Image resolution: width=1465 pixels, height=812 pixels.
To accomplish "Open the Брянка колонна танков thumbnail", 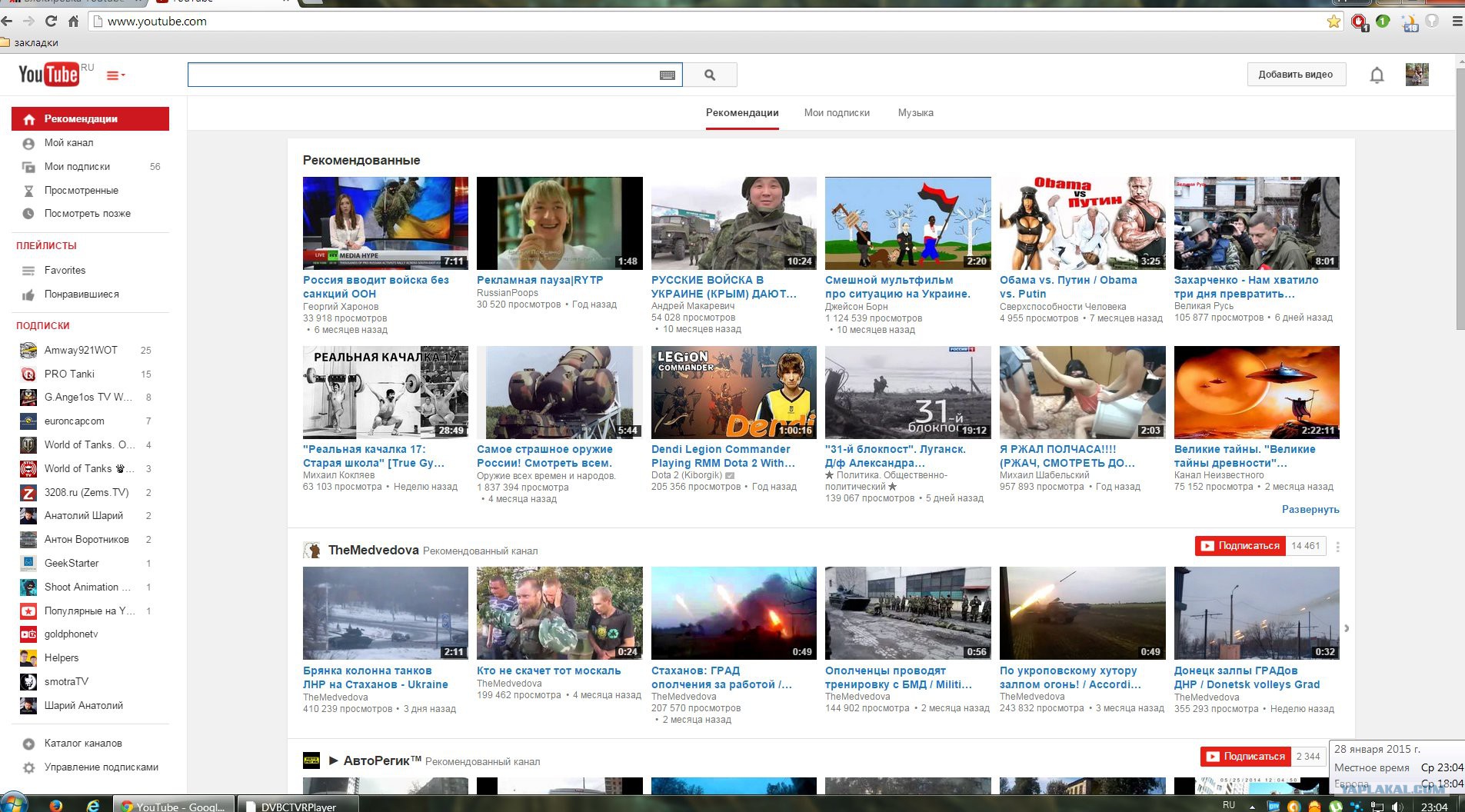I will [385, 614].
